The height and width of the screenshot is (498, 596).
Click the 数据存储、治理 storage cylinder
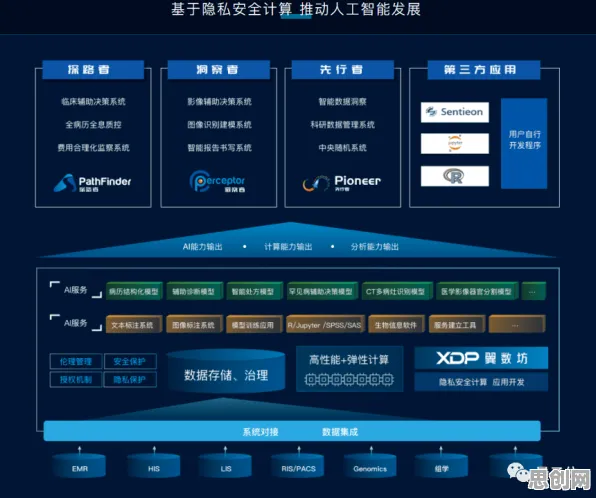[226, 372]
